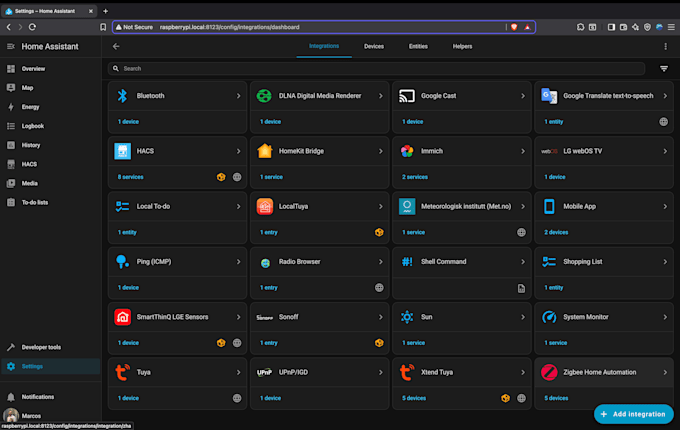Click the Zigbee Home Automation logo
Viewport: 680px width, 430px height.
click(549, 372)
